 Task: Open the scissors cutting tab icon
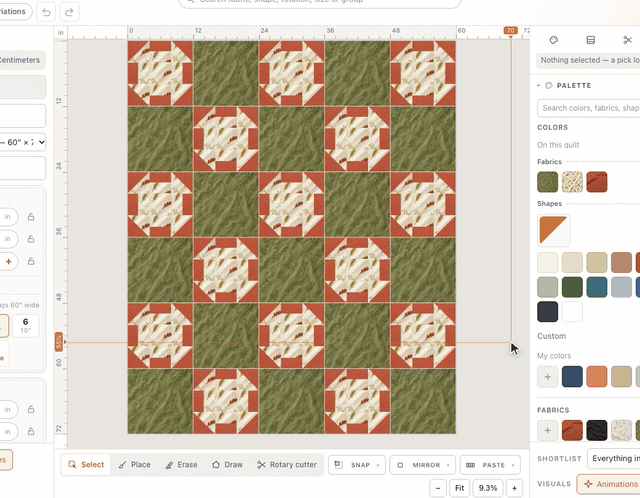pyautogui.click(x=627, y=40)
